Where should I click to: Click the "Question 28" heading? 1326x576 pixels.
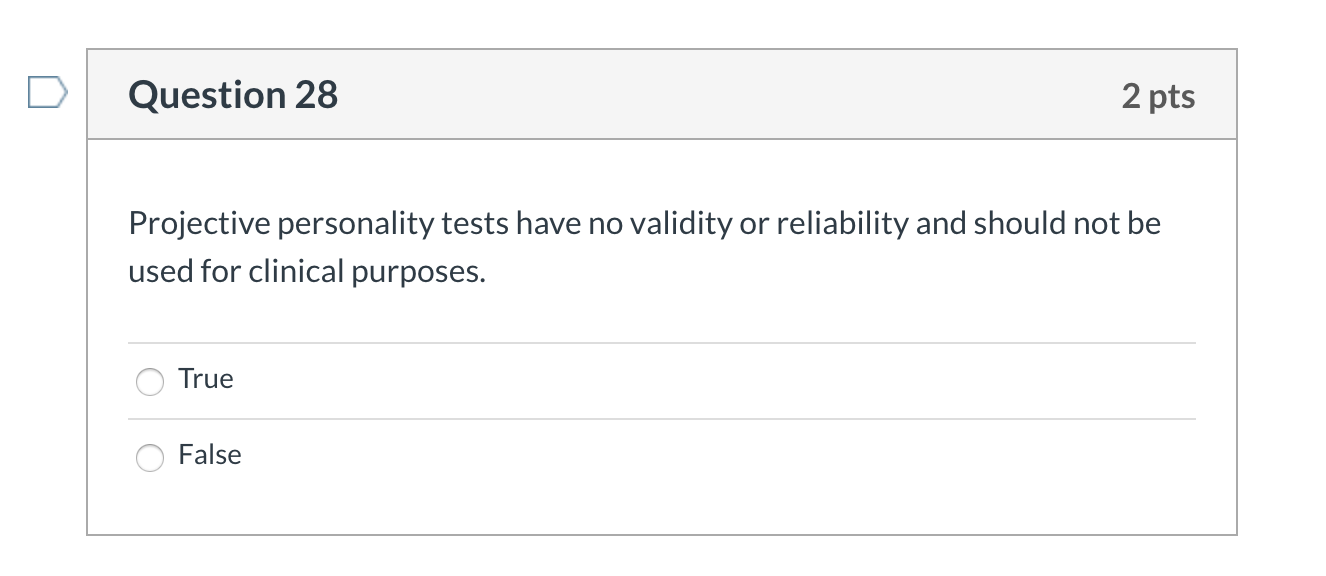tap(233, 96)
